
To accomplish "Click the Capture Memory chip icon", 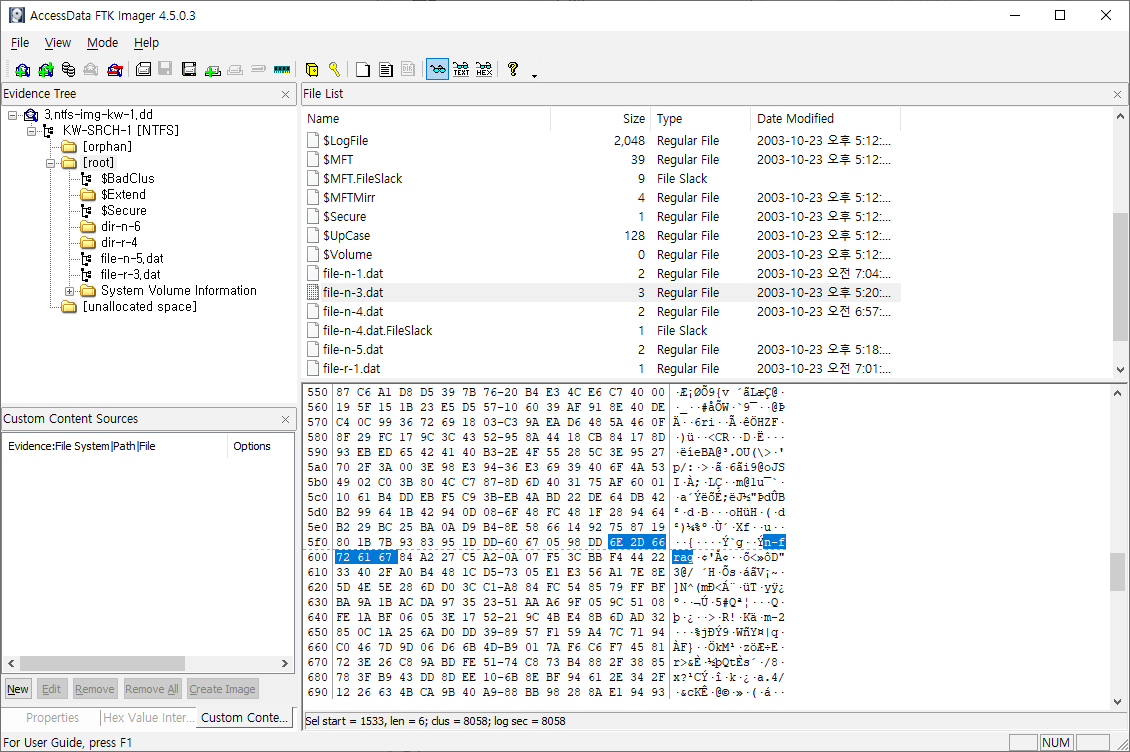I will point(282,69).
